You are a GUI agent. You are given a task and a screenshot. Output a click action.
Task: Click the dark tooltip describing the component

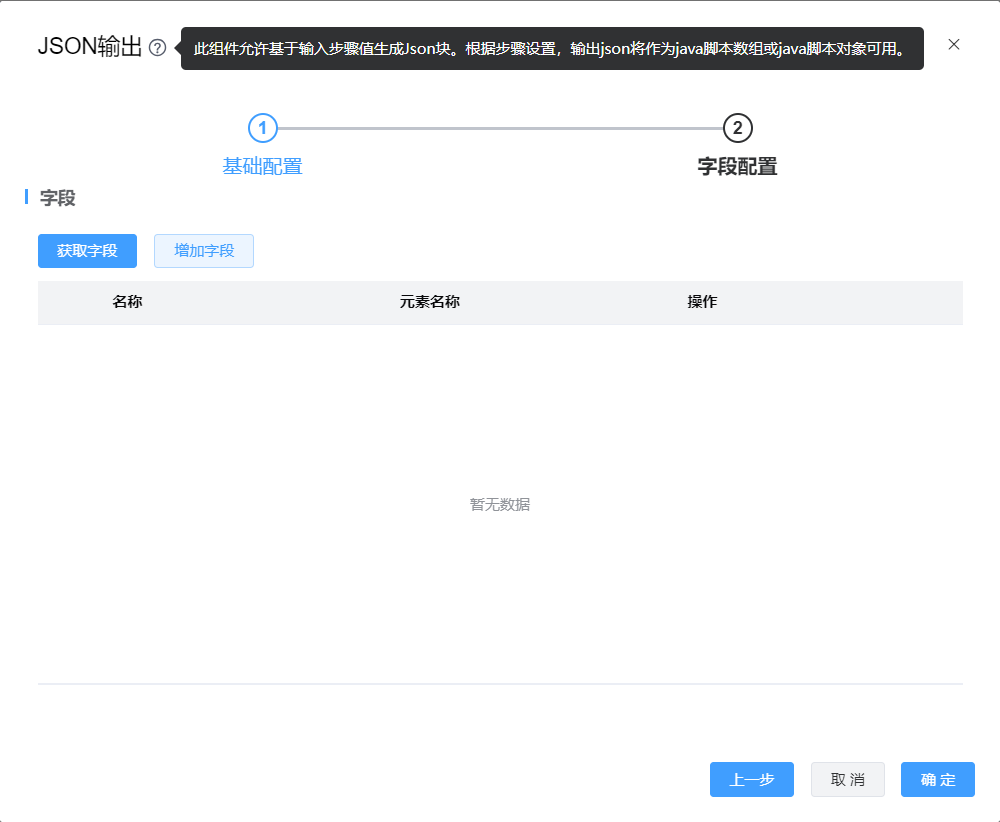(552, 48)
